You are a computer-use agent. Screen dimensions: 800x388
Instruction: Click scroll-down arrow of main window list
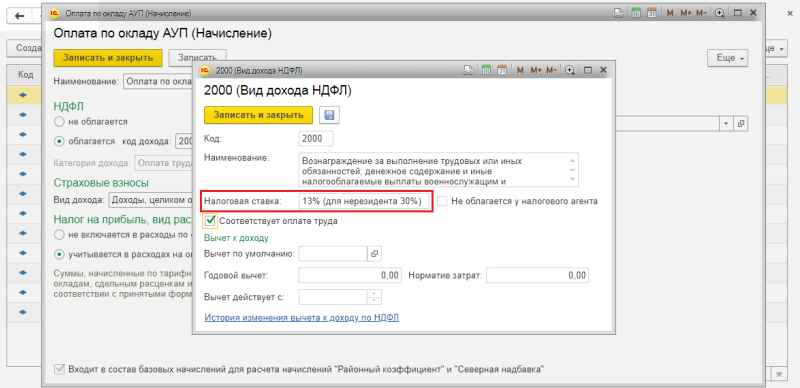pyautogui.click(x=779, y=373)
